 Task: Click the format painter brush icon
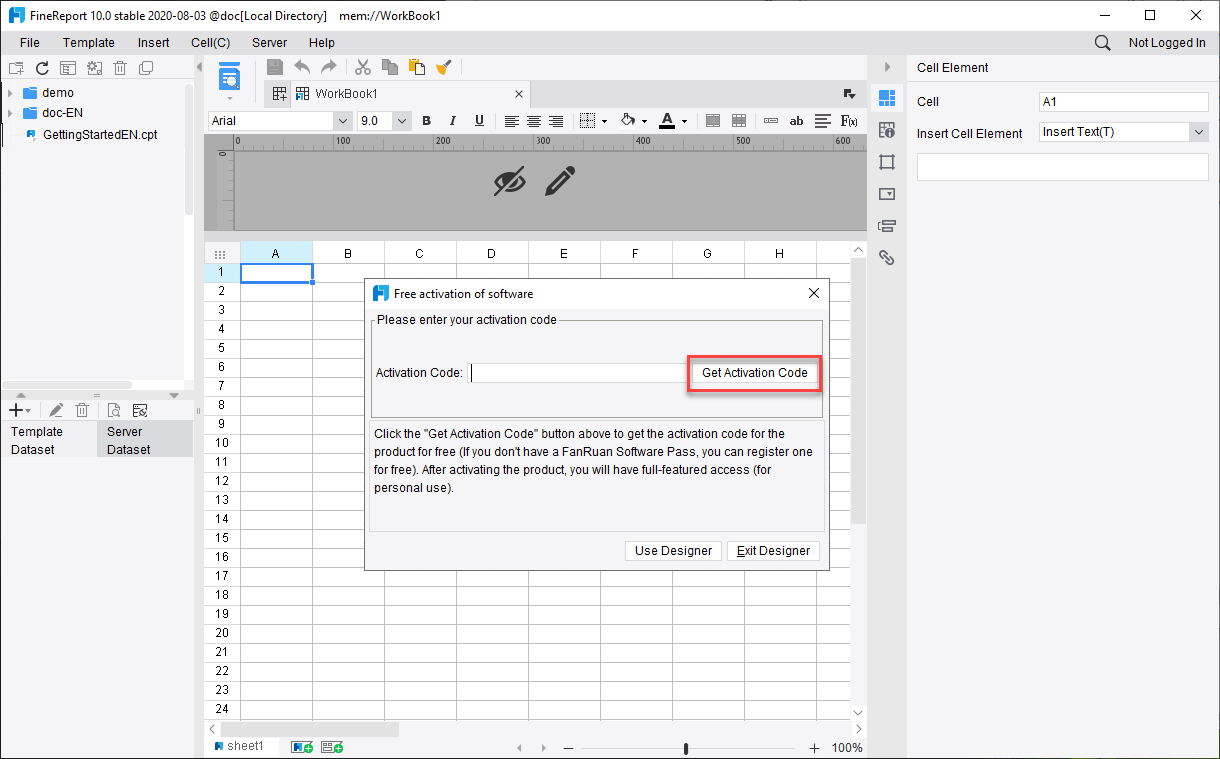(x=444, y=67)
